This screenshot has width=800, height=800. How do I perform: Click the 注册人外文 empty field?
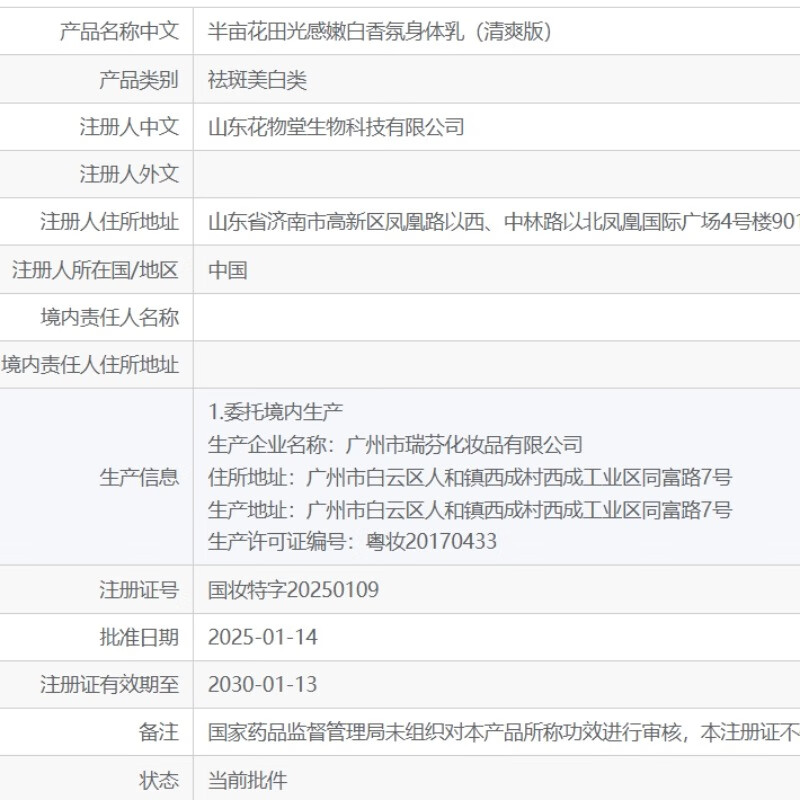pos(400,174)
